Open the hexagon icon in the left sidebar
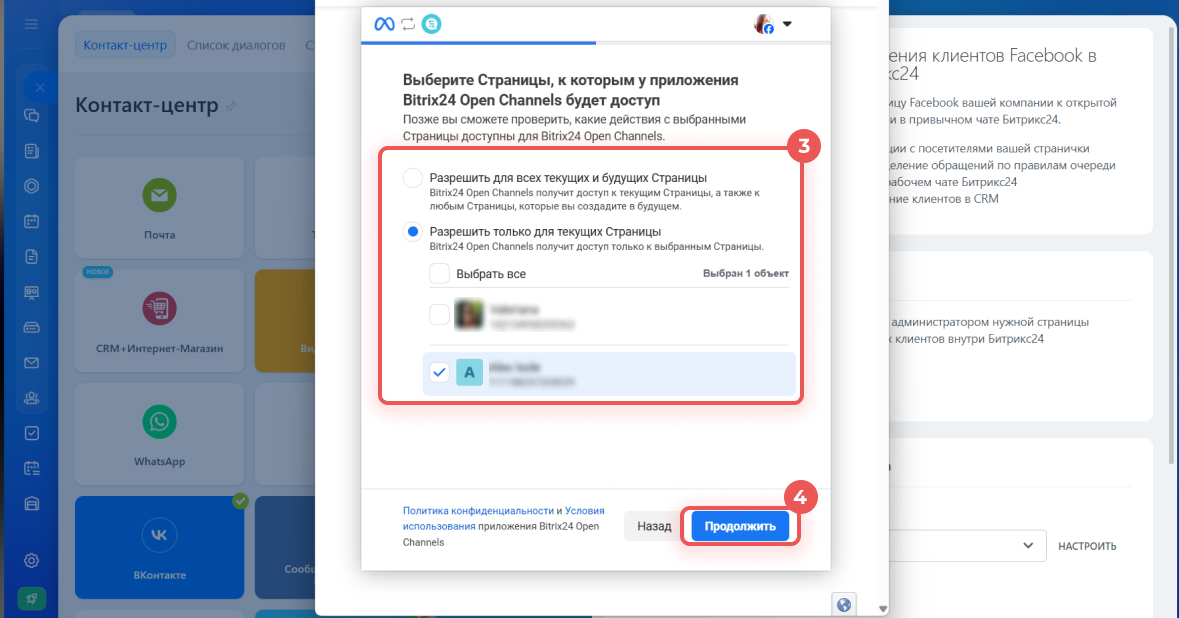The height and width of the screenshot is (618, 1179). (32, 186)
